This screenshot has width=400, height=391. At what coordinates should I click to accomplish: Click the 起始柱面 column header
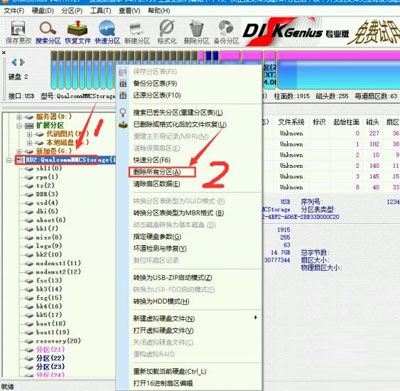click(346, 122)
